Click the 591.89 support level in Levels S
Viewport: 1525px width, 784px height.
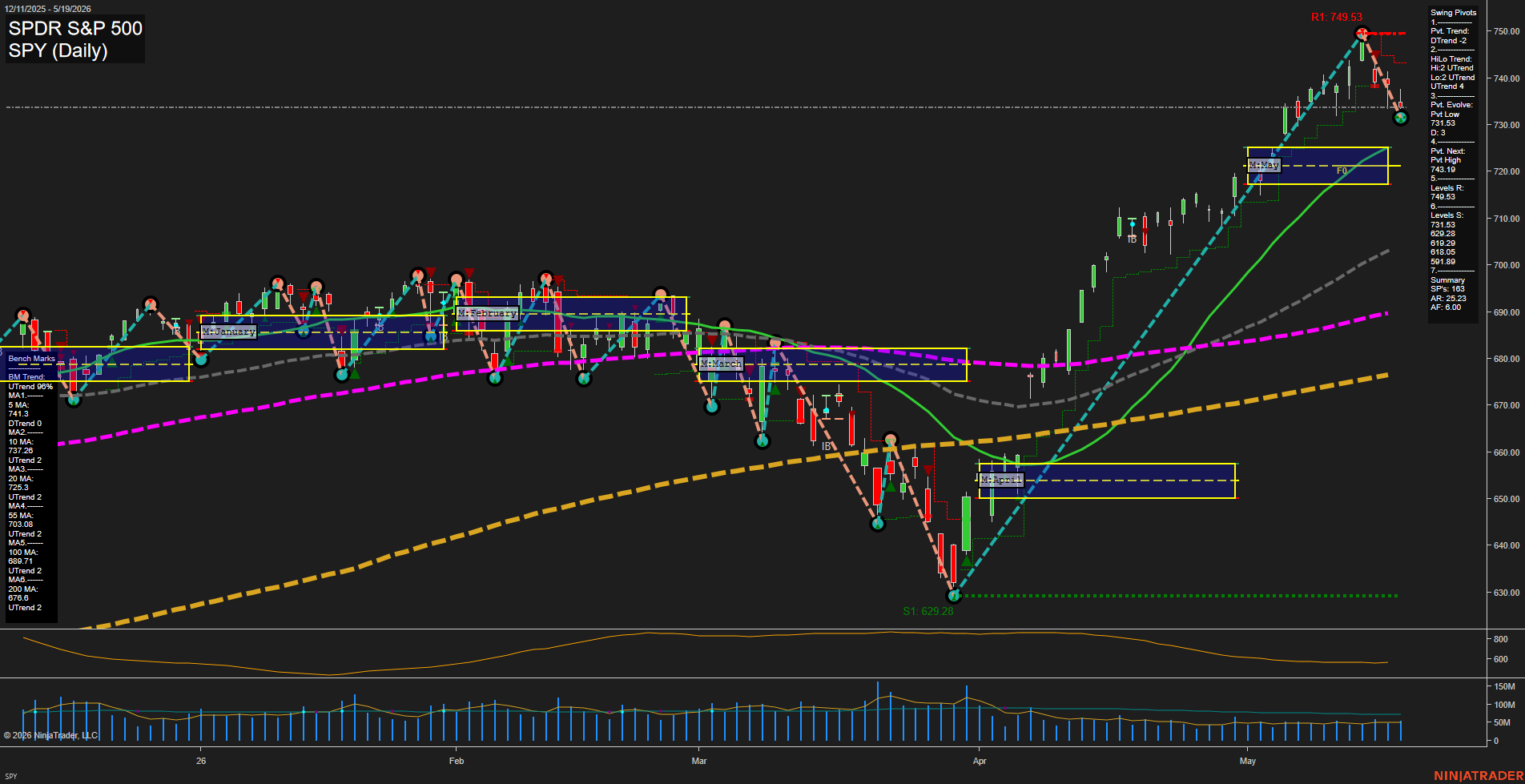pyautogui.click(x=1443, y=262)
